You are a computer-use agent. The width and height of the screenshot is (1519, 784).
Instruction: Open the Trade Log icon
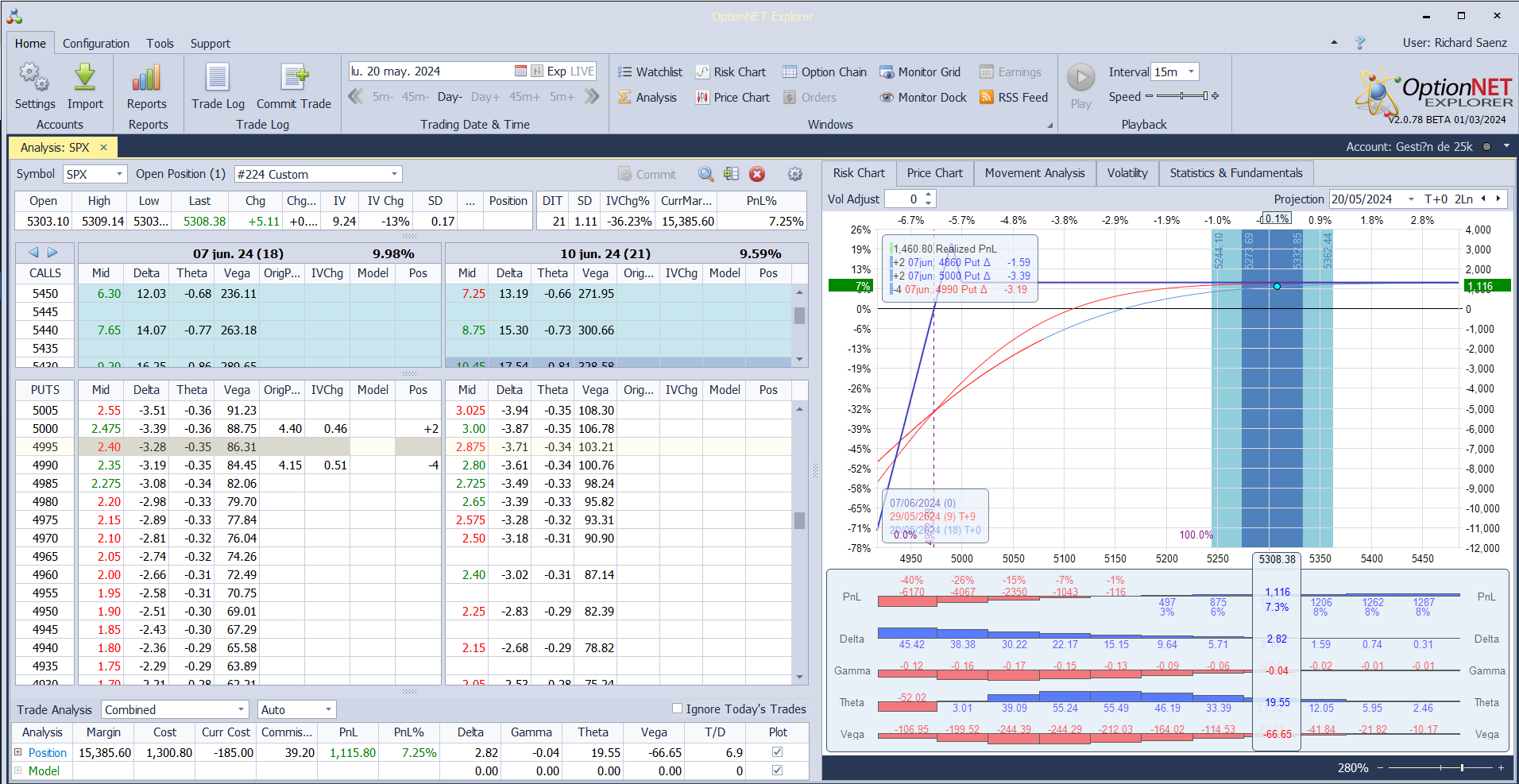[218, 78]
